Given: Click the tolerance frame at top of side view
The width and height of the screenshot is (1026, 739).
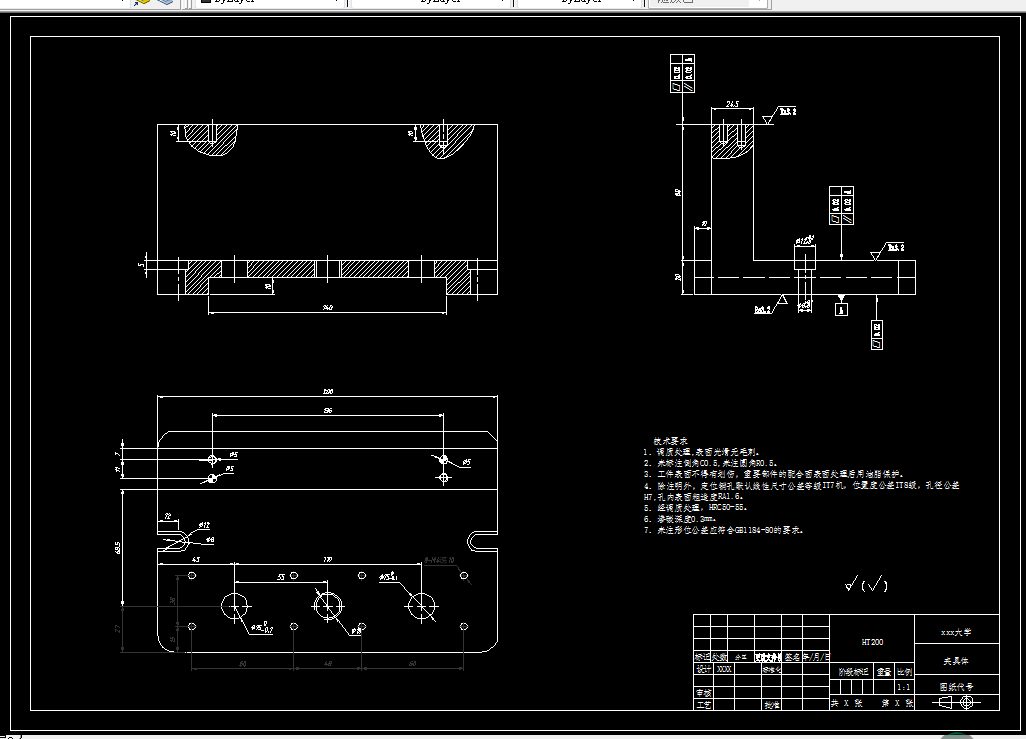Looking at the screenshot, I should point(682,73).
